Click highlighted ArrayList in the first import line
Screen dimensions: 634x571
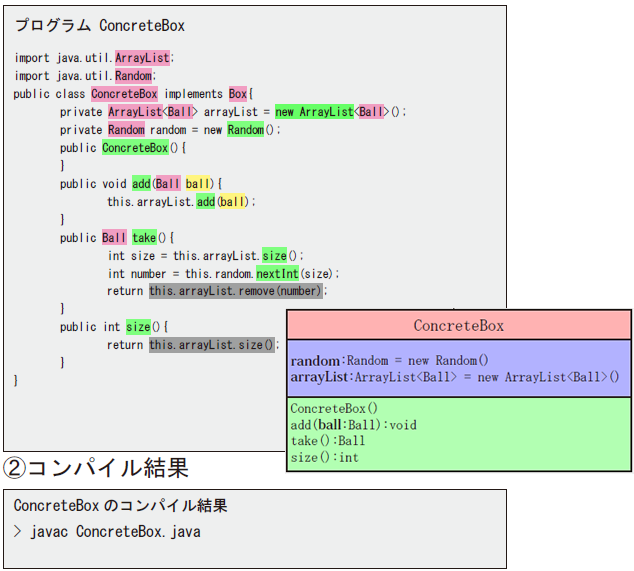pos(142,58)
